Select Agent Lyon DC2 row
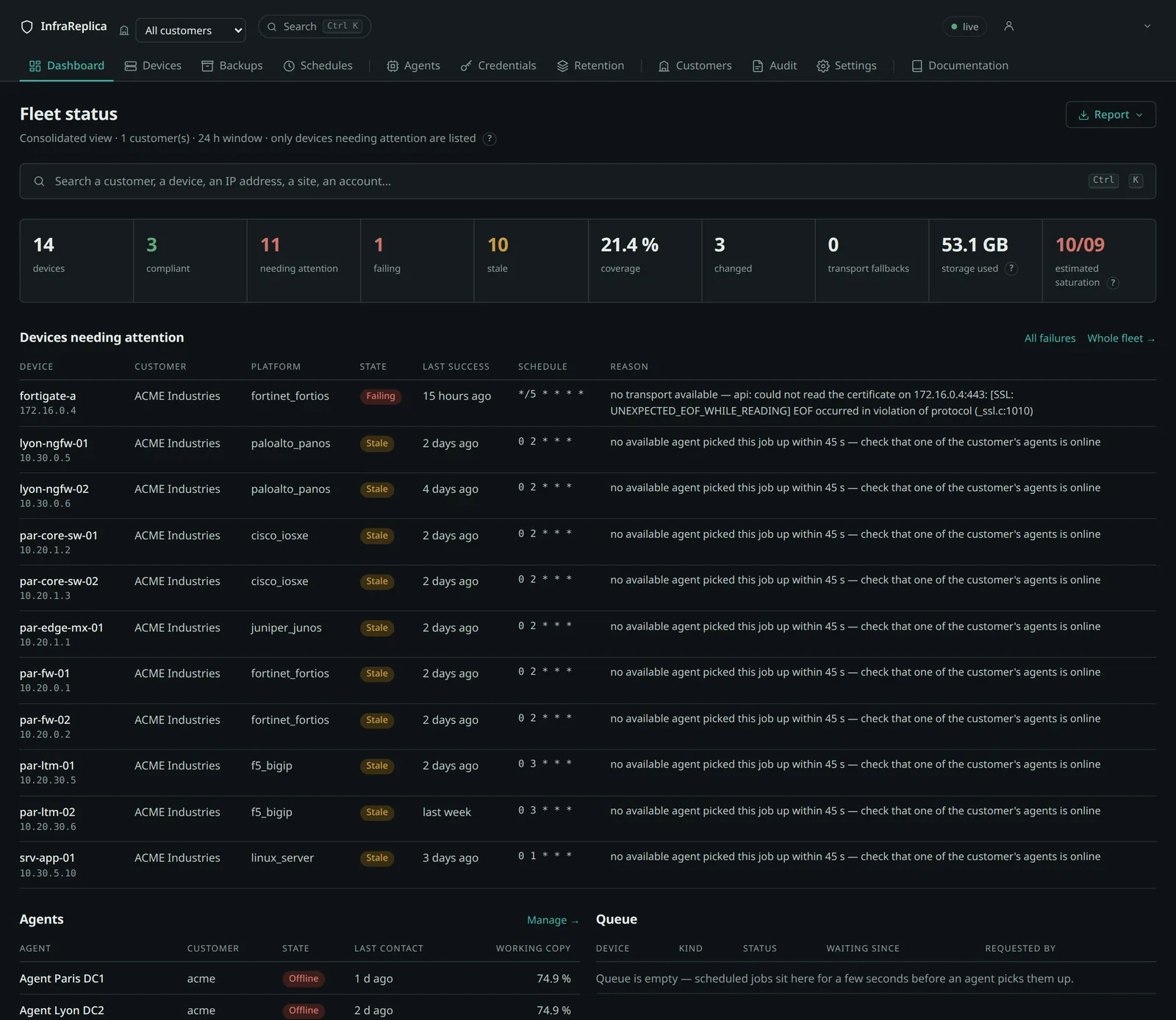Viewport: 1176px width, 1020px height. click(x=299, y=1010)
